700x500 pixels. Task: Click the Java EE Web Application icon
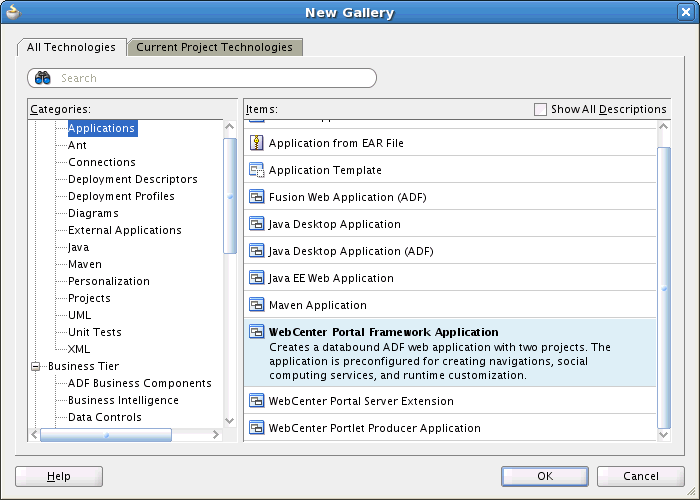point(256,278)
